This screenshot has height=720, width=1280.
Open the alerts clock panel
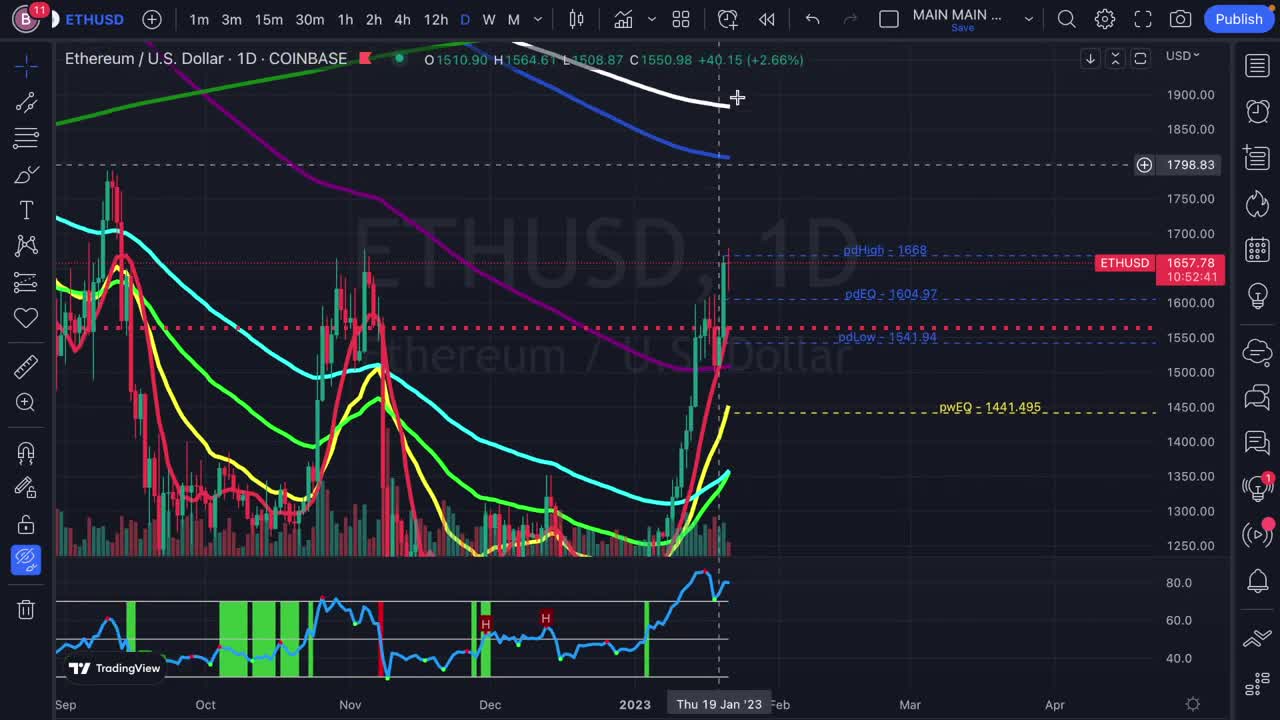click(1257, 111)
